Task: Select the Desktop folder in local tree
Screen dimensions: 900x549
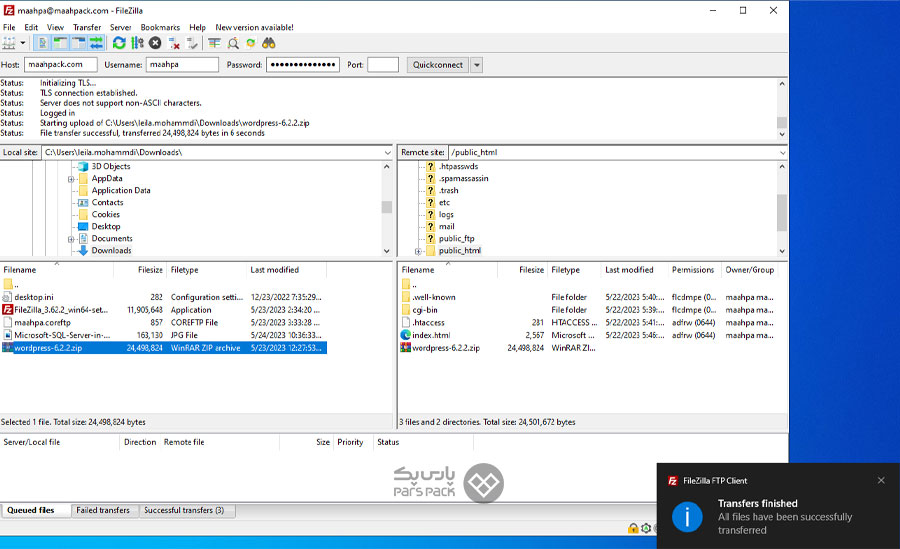Action: point(106,227)
